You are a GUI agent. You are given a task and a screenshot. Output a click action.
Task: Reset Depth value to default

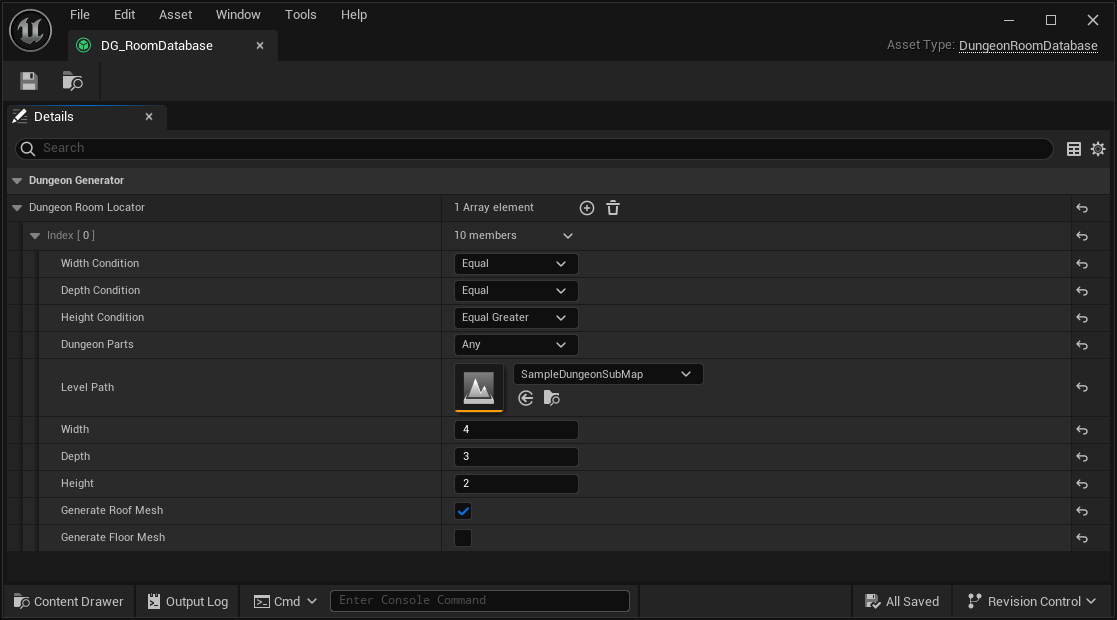[1082, 458]
